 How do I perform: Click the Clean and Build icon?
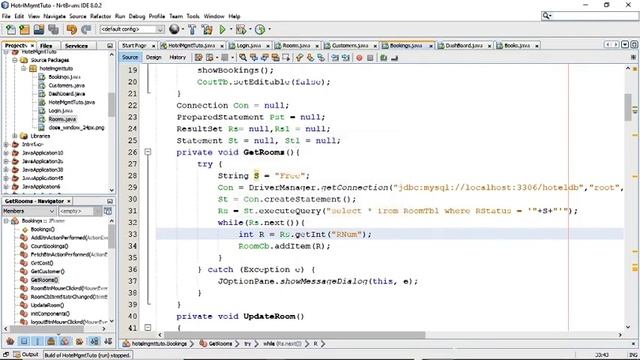[207, 29]
